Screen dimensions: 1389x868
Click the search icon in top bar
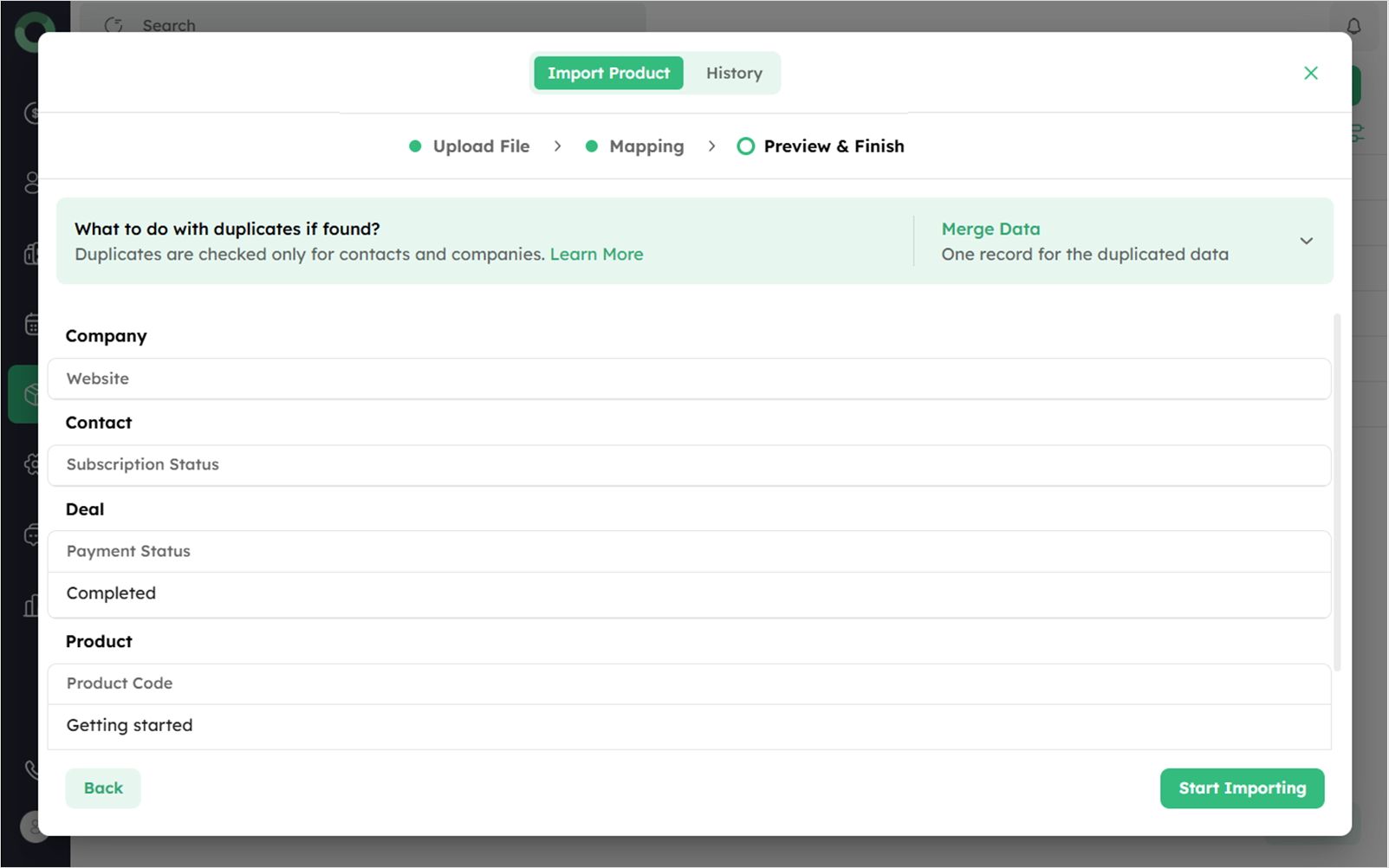point(114,25)
